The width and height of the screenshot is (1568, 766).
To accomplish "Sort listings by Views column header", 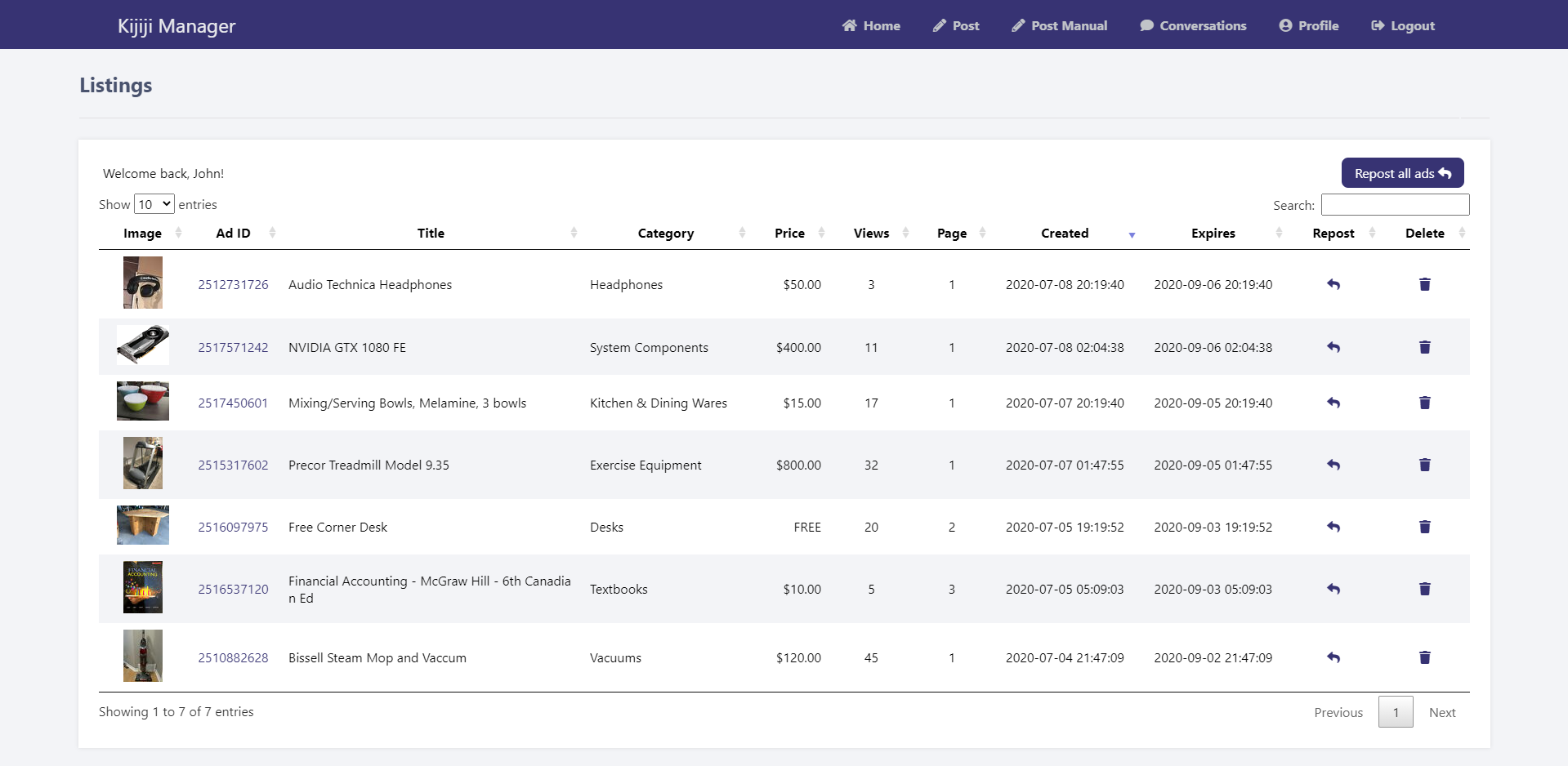I will (871, 234).
